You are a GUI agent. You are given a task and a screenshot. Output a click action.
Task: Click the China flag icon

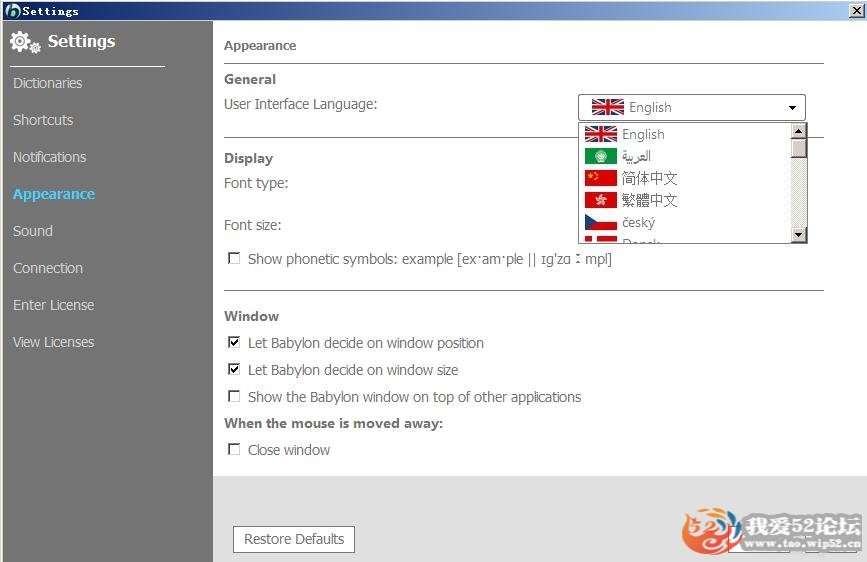[600, 178]
